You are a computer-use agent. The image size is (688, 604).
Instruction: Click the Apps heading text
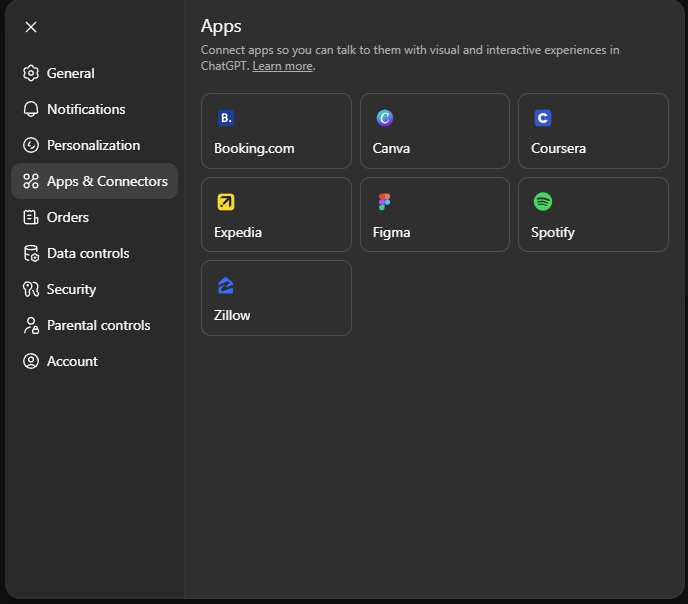click(221, 27)
